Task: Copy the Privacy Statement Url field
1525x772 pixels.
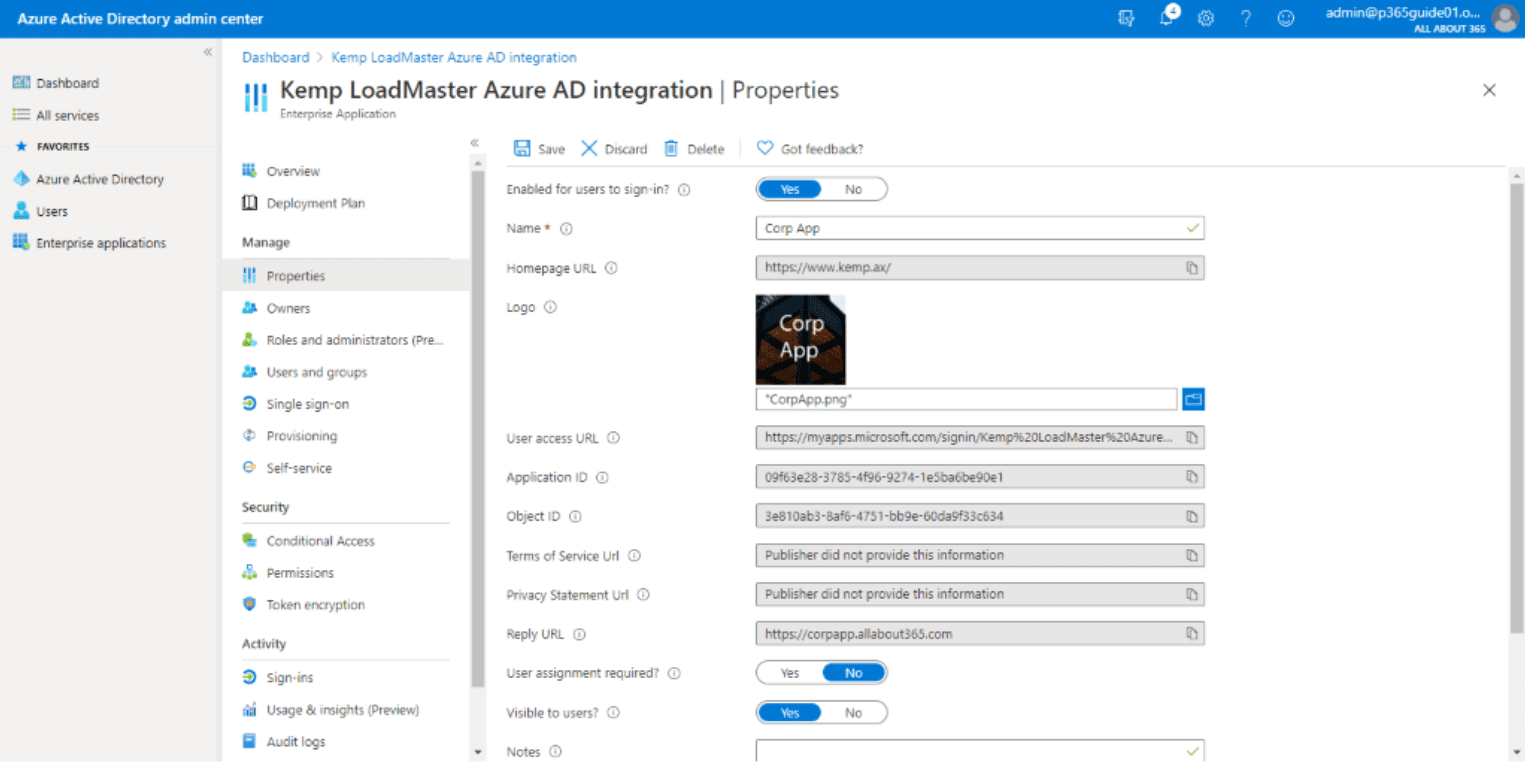Action: [1192, 594]
